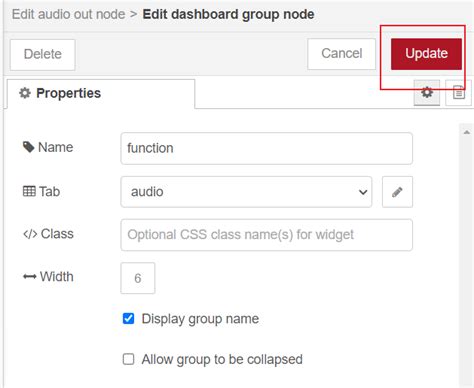Click the scrollbar up arrow

point(467,132)
